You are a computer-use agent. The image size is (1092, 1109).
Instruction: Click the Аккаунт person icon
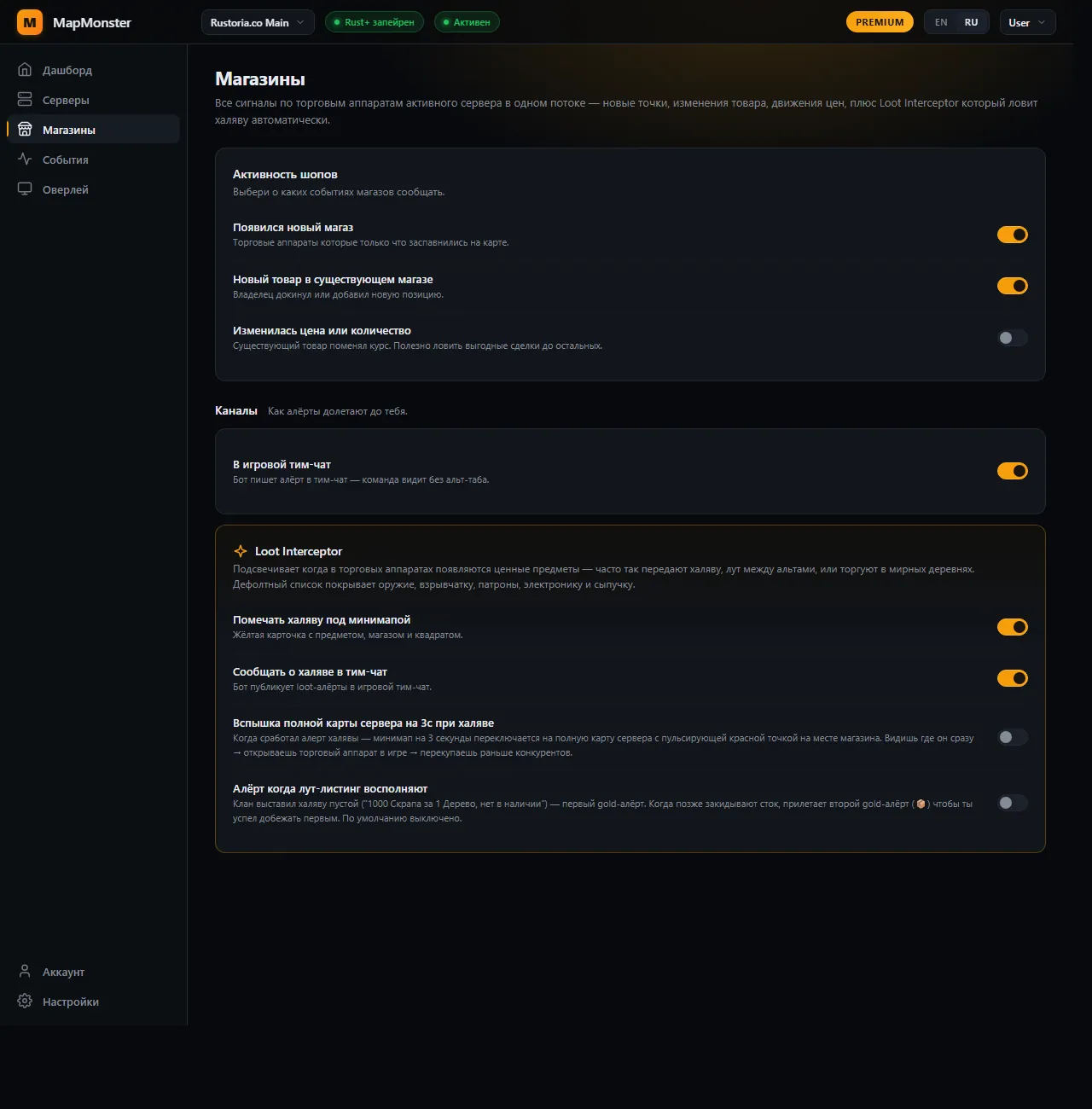pos(25,972)
